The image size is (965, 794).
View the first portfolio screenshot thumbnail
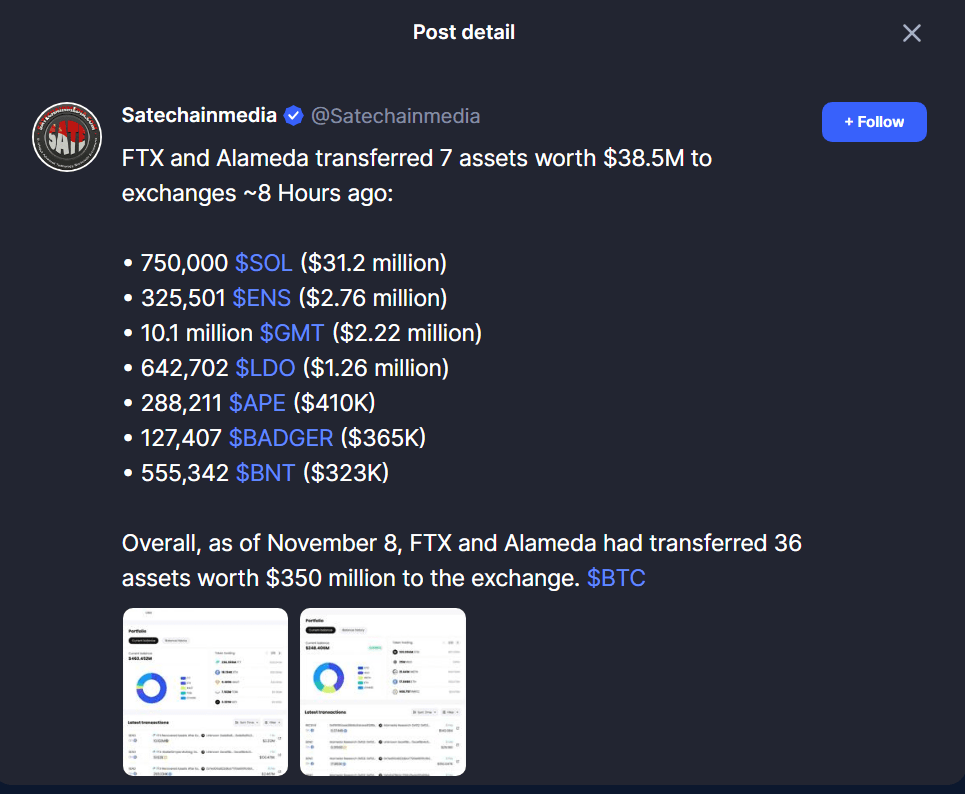(x=206, y=692)
